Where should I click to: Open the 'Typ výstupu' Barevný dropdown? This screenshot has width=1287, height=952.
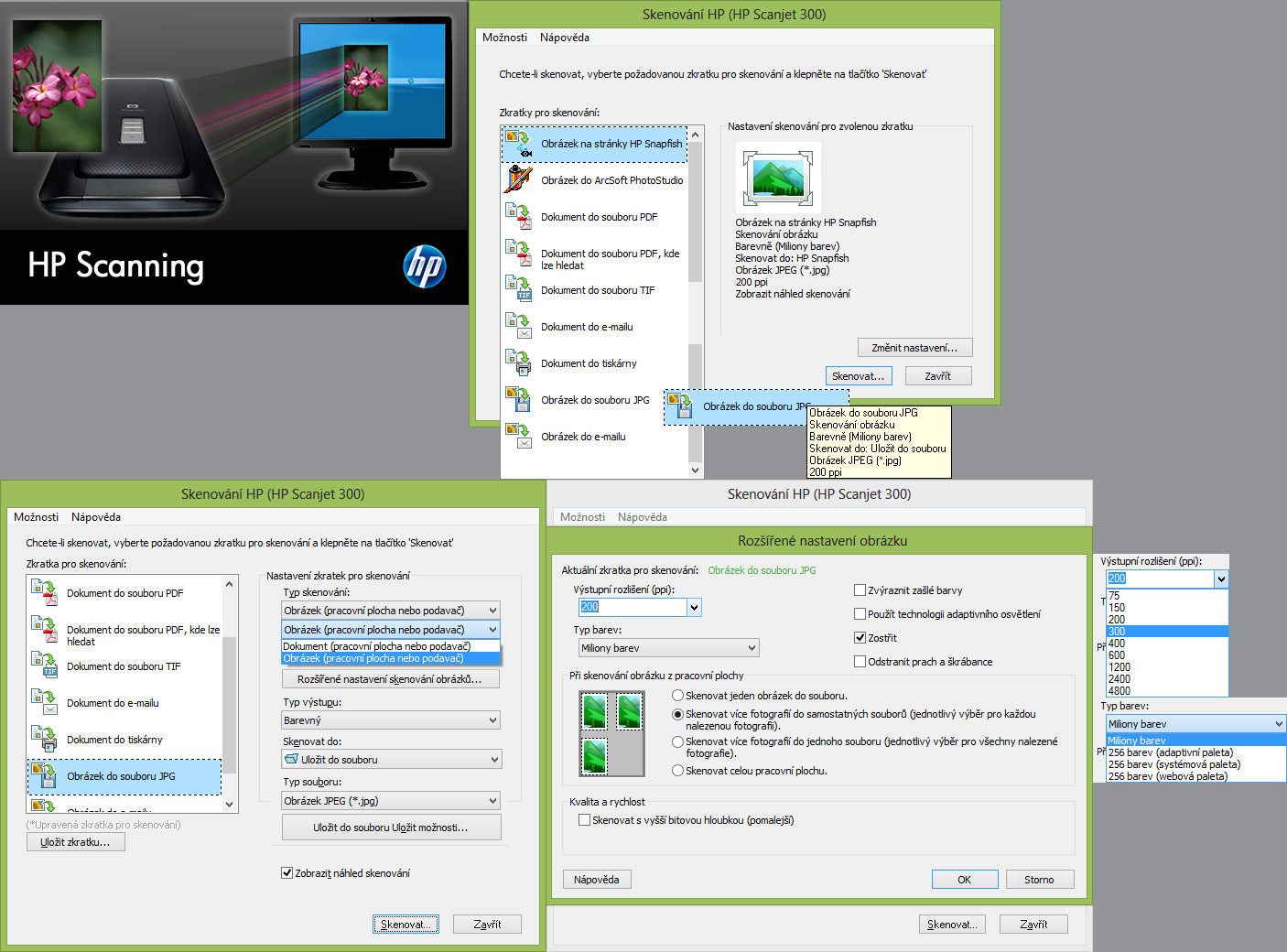[x=391, y=720]
